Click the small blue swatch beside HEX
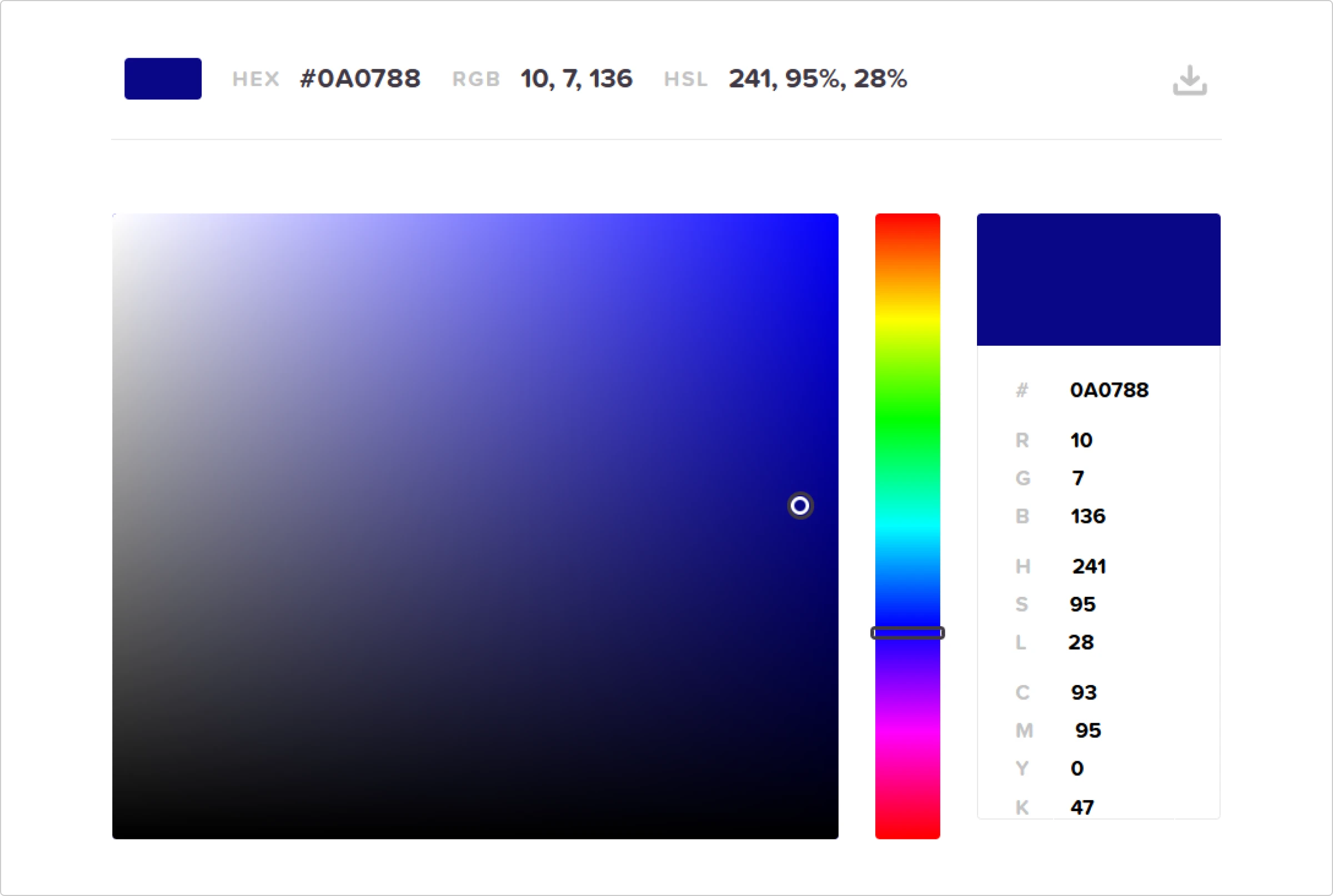Screen dimensions: 1333x896 (163, 79)
